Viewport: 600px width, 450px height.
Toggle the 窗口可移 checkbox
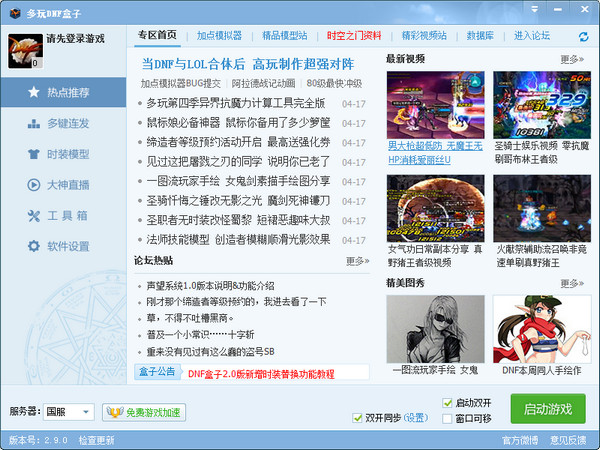coord(447,418)
